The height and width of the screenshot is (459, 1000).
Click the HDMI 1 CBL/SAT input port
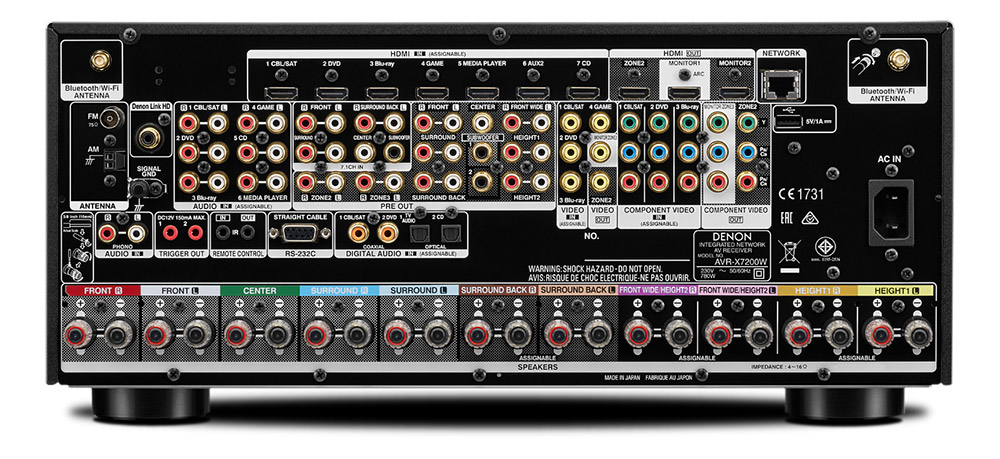tap(281, 93)
